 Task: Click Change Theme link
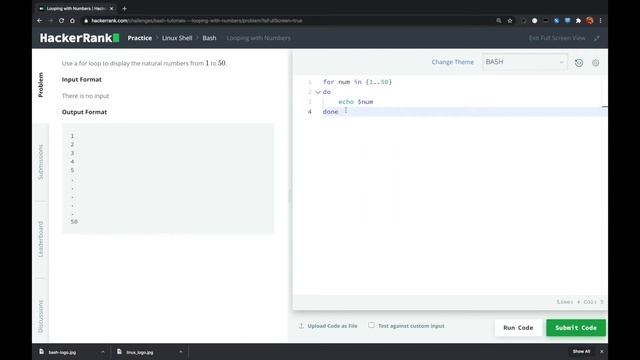453,62
